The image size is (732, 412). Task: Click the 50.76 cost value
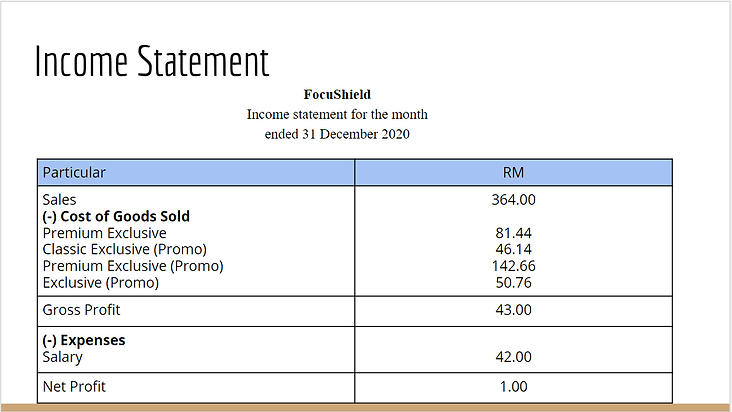(x=514, y=283)
